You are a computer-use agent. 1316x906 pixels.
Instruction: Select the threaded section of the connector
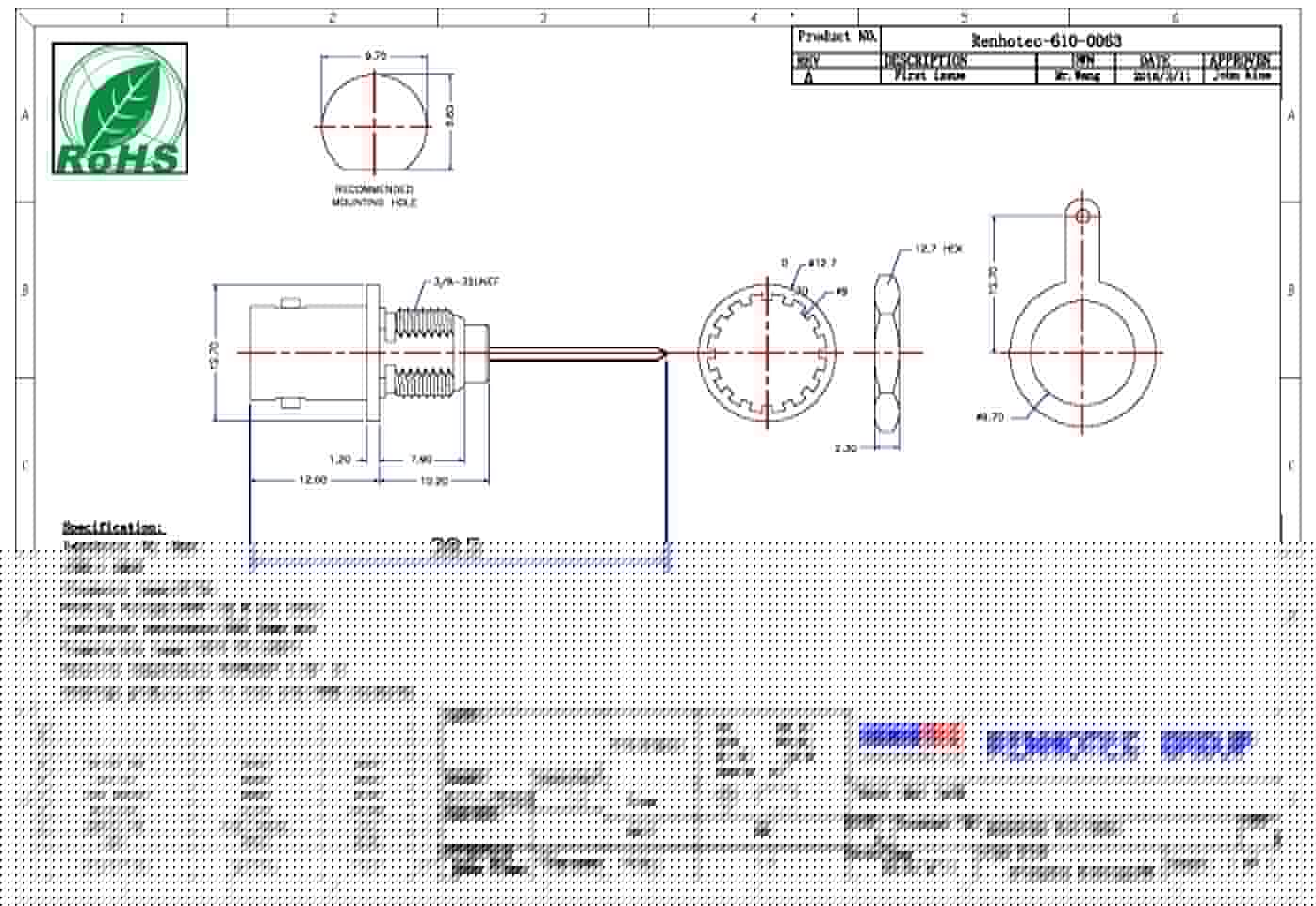(424, 352)
